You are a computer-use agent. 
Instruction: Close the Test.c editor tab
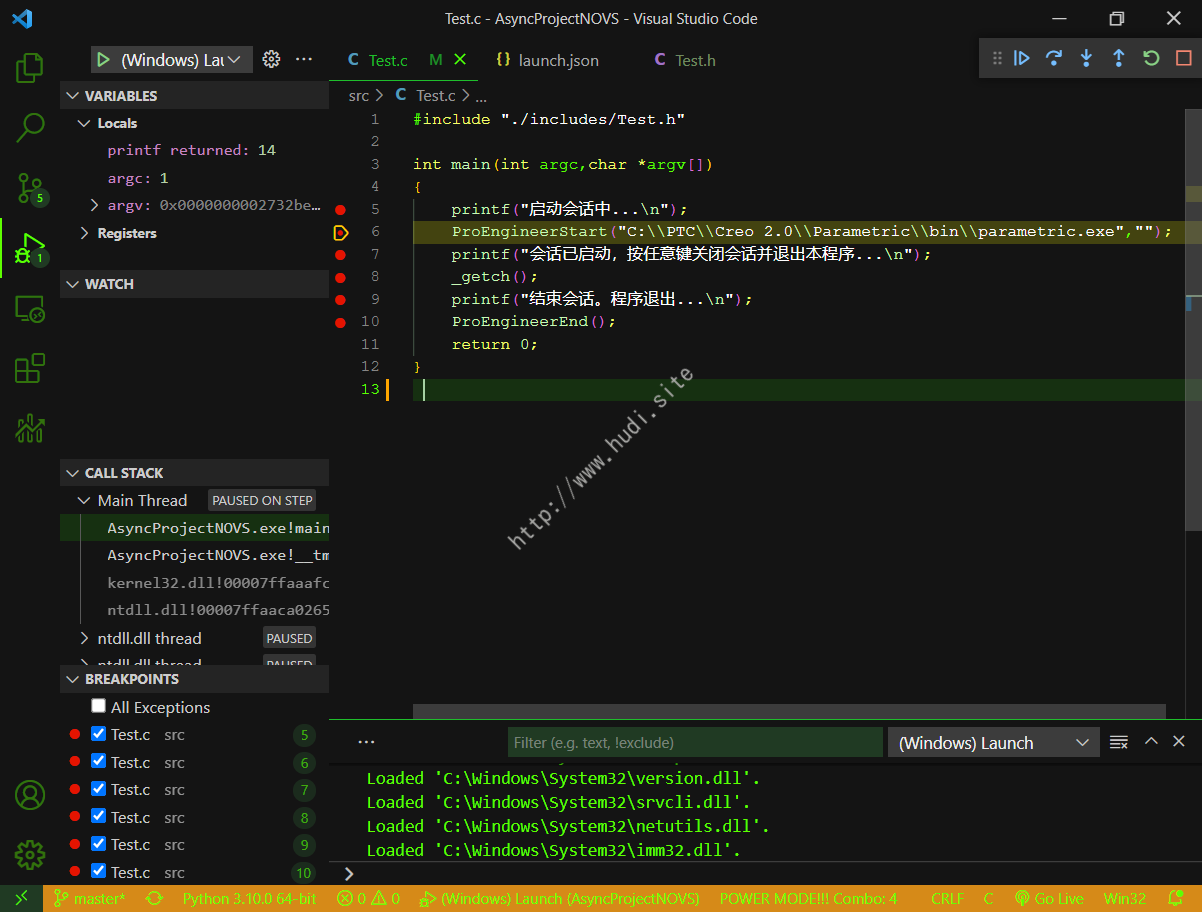point(460,60)
